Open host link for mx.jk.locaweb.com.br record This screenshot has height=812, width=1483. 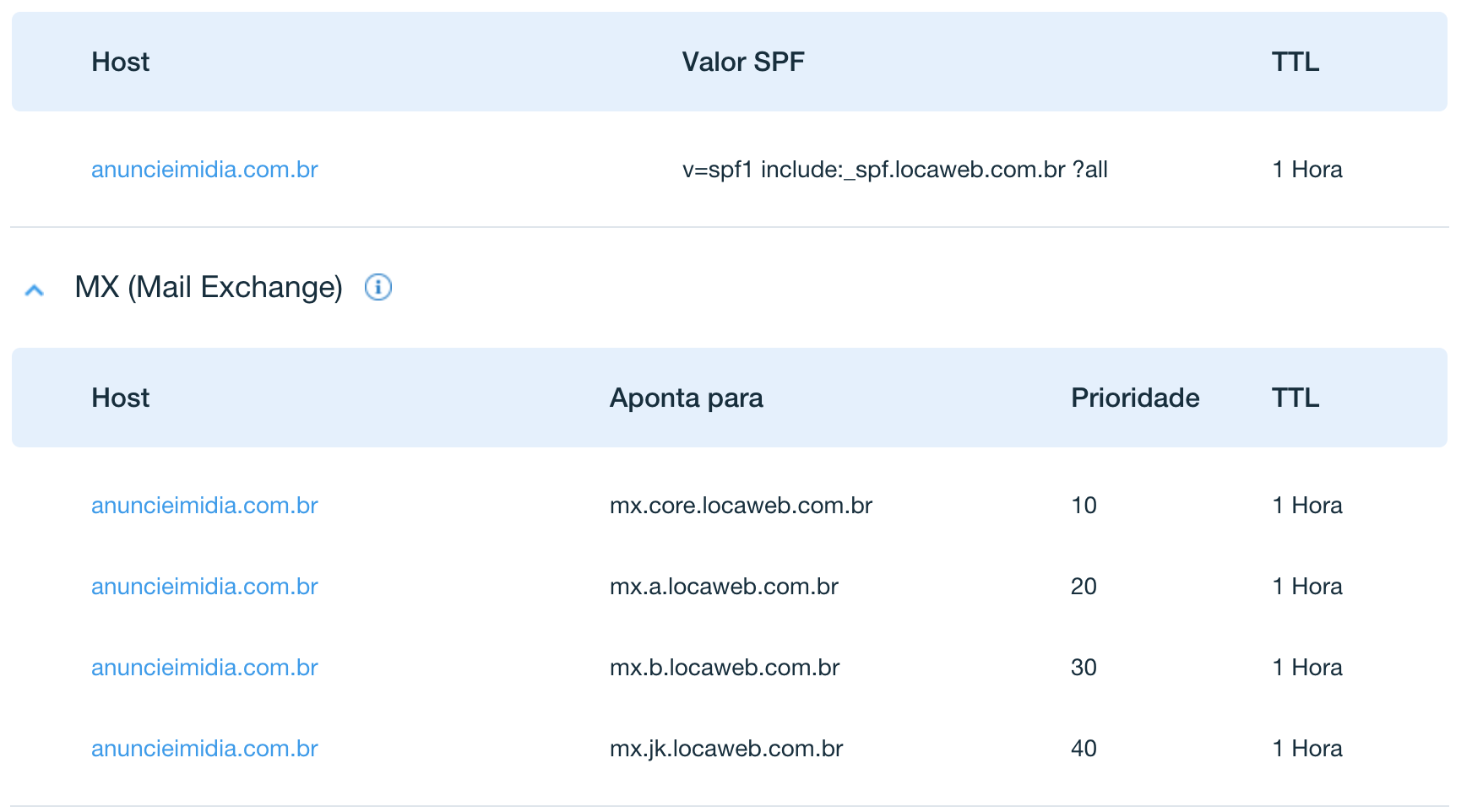click(204, 749)
